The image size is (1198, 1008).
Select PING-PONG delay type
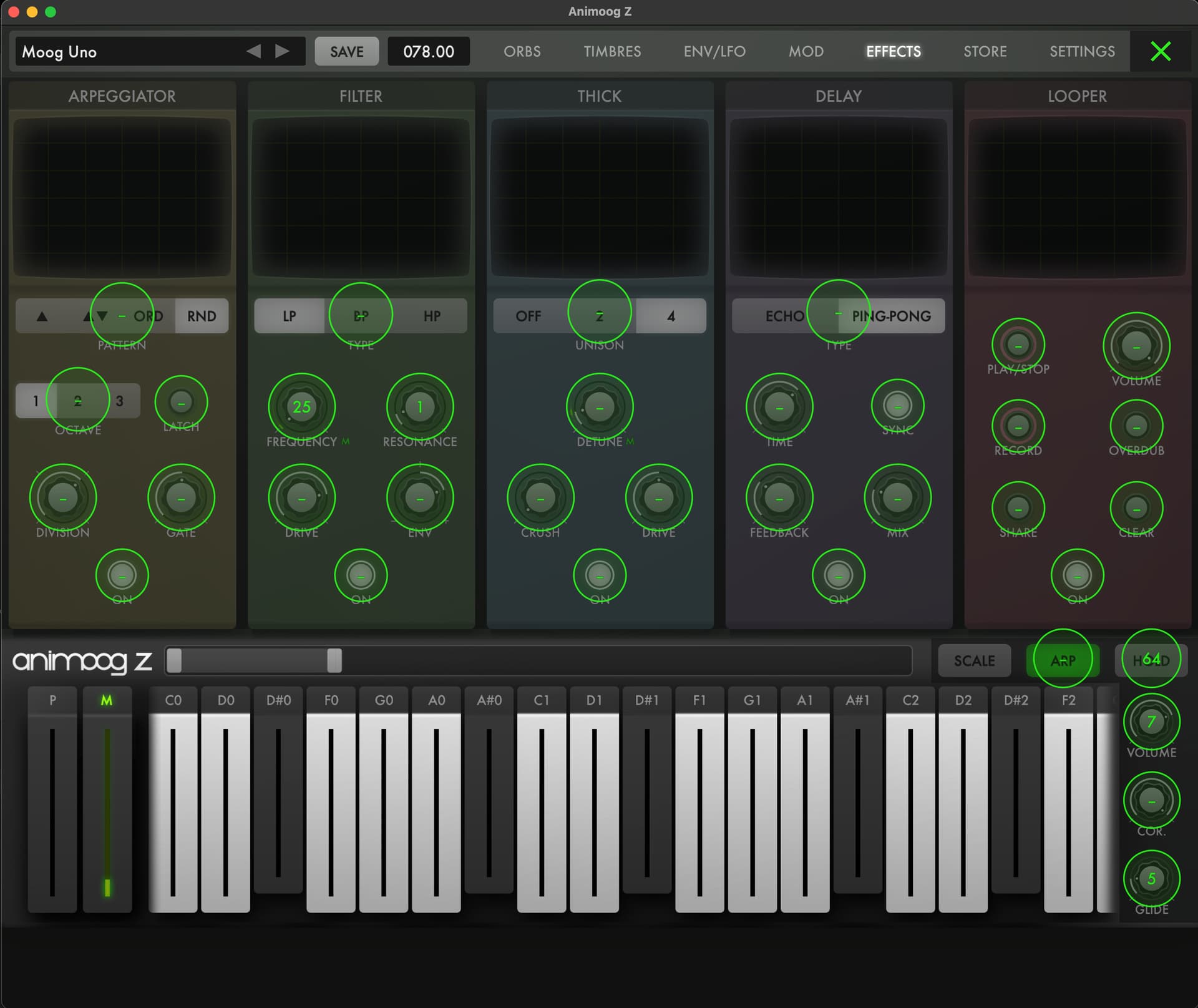891,316
